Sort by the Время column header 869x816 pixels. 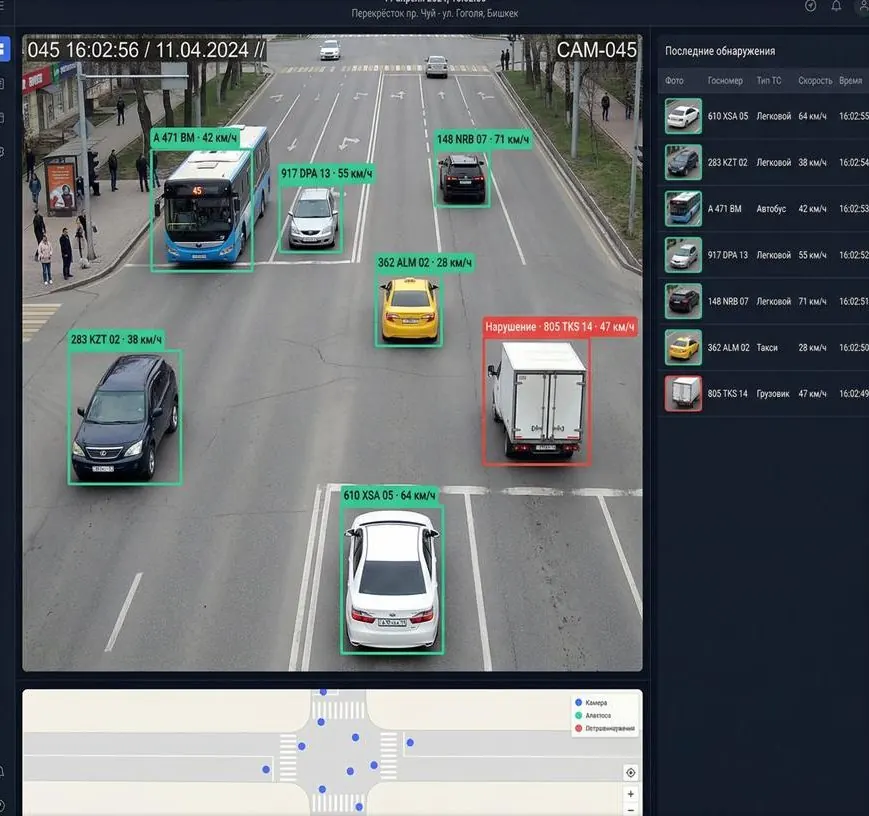pyautogui.click(x=851, y=81)
